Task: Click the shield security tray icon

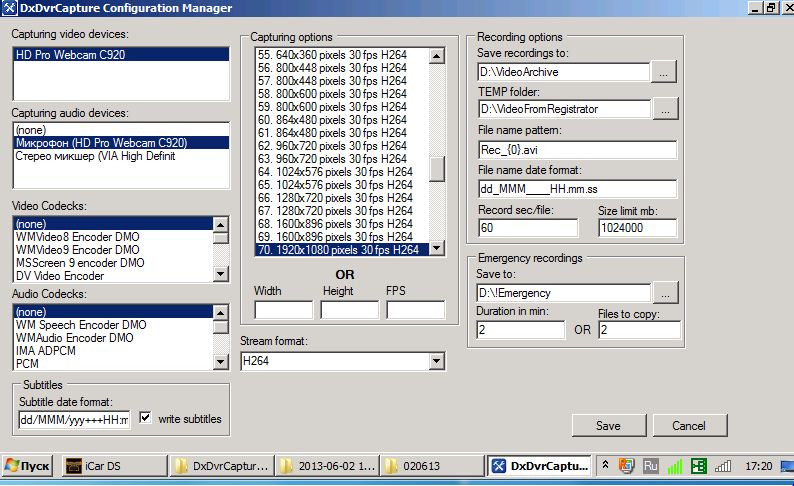Action: [x=626, y=466]
